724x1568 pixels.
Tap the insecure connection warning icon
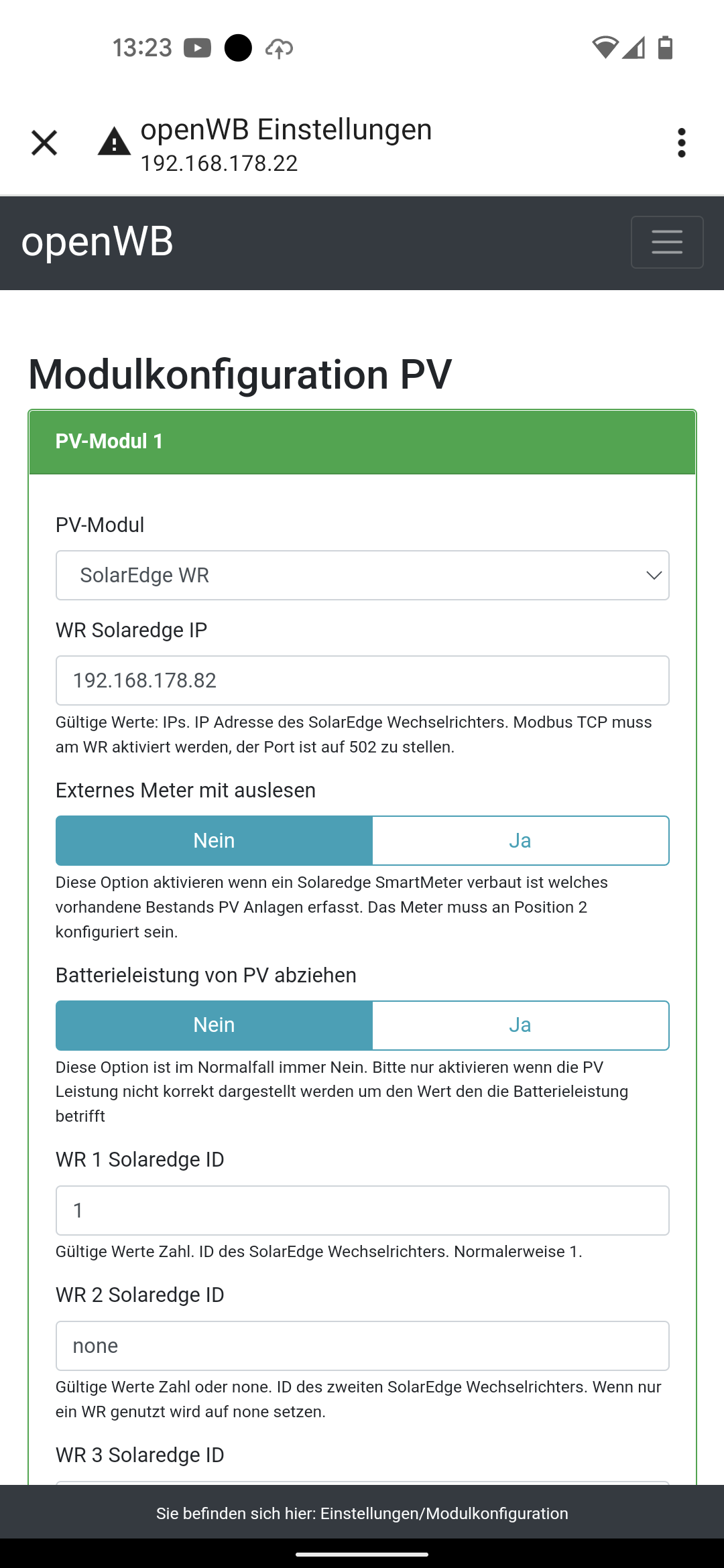[x=114, y=142]
